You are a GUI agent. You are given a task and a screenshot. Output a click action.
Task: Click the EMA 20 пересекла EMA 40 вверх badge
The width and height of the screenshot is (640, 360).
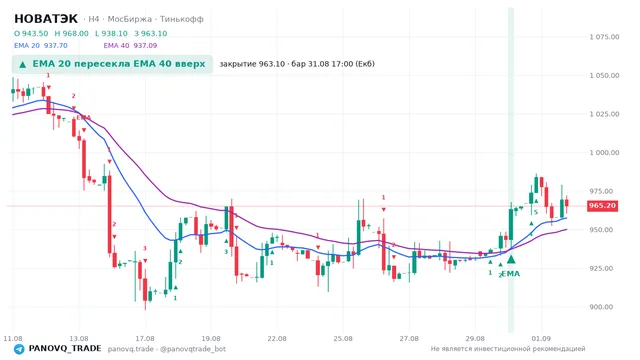tap(112, 64)
